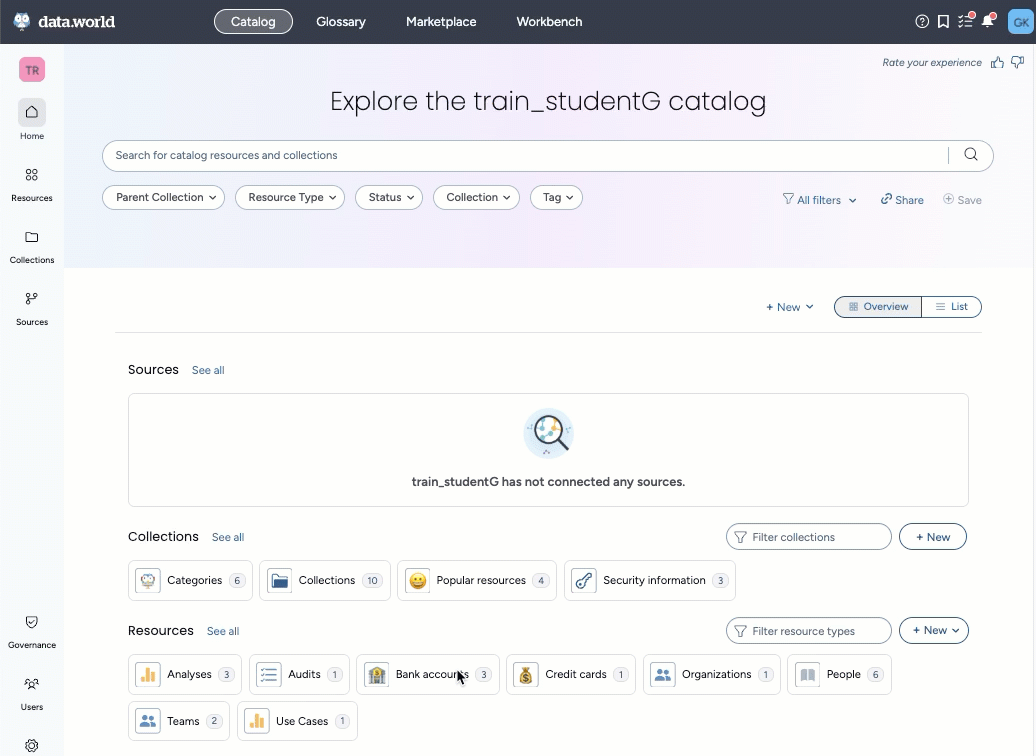
Task: Open the notifications bell icon
Action: pos(988,21)
